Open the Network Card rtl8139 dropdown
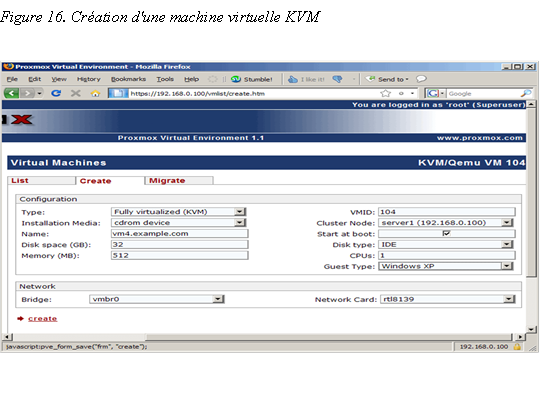The image size is (540, 419). point(448,299)
